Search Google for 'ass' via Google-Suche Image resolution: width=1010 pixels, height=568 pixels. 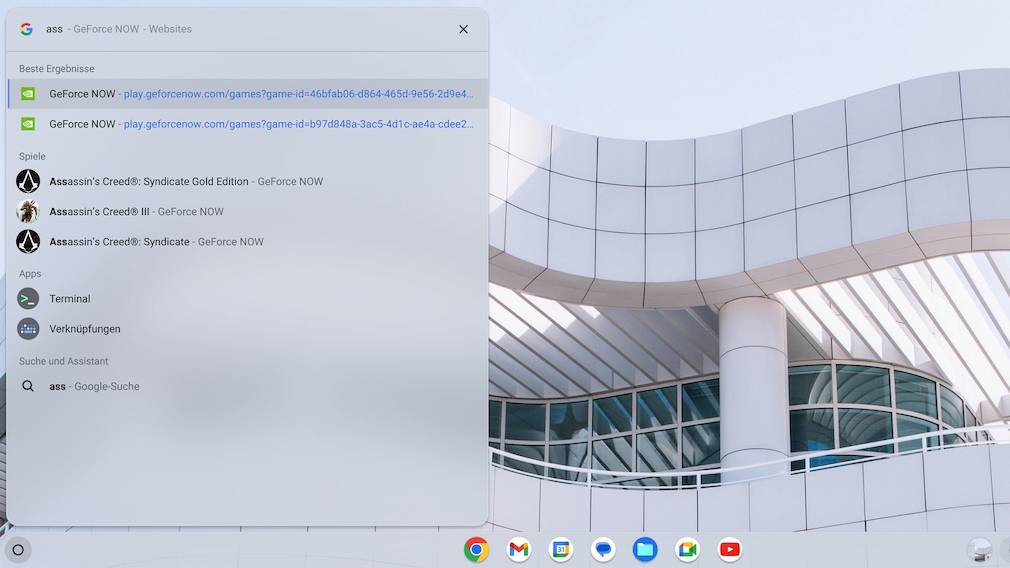[94, 386]
